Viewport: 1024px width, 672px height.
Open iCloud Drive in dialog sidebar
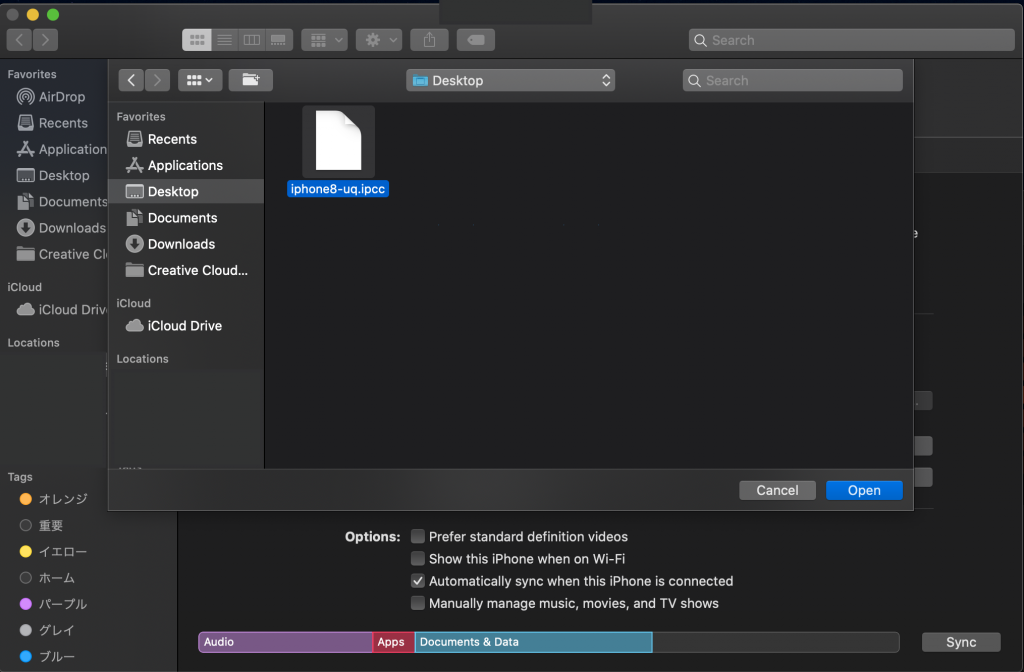[186, 325]
